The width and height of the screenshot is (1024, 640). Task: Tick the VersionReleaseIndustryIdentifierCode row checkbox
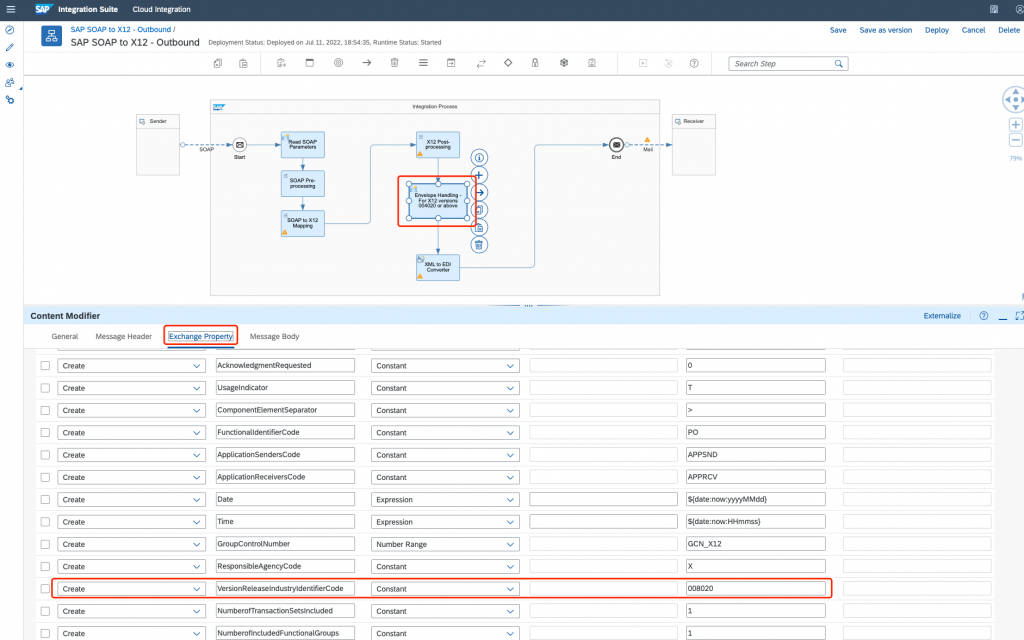[45, 588]
